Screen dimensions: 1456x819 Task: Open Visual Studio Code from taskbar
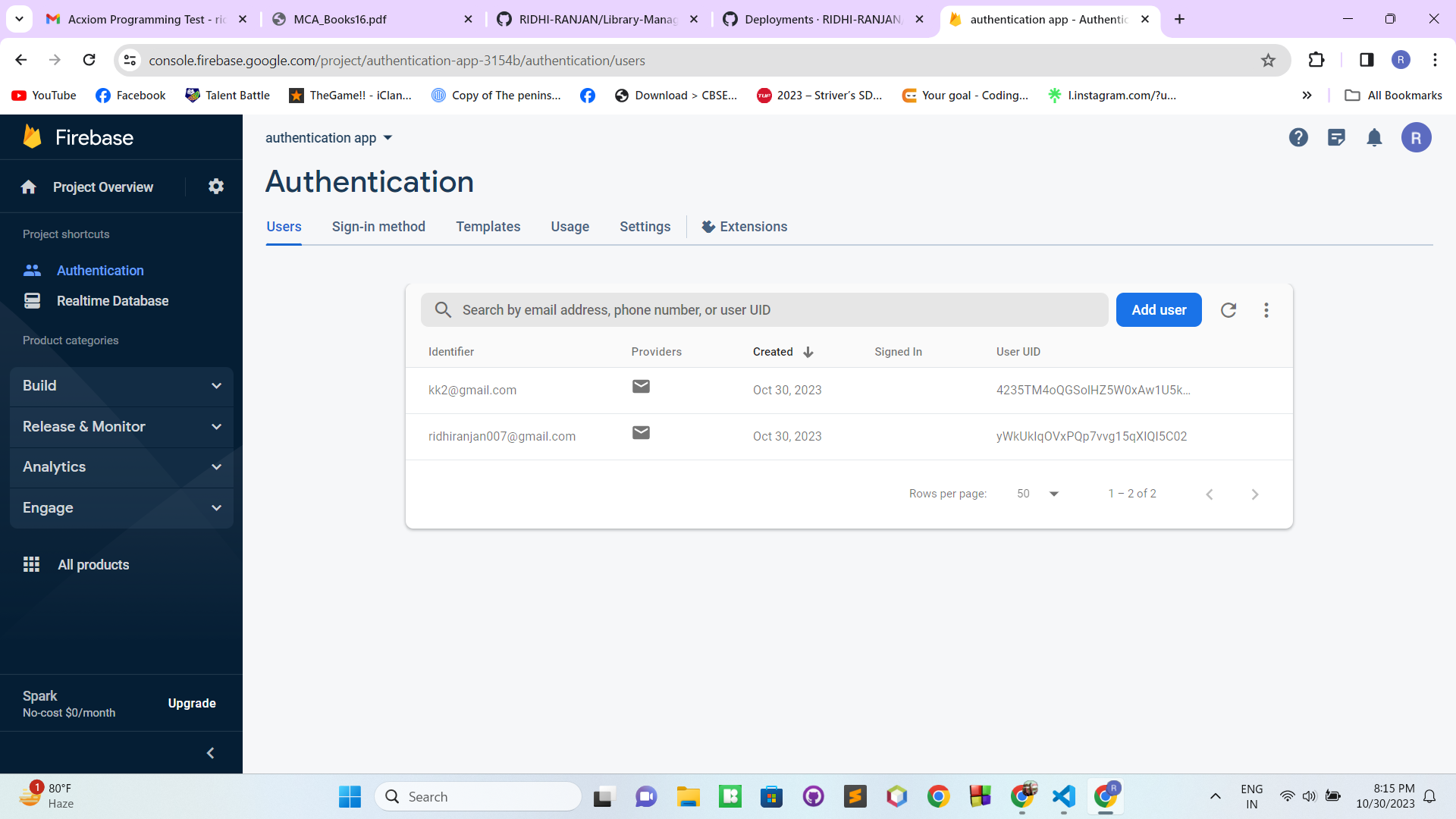tap(1063, 796)
